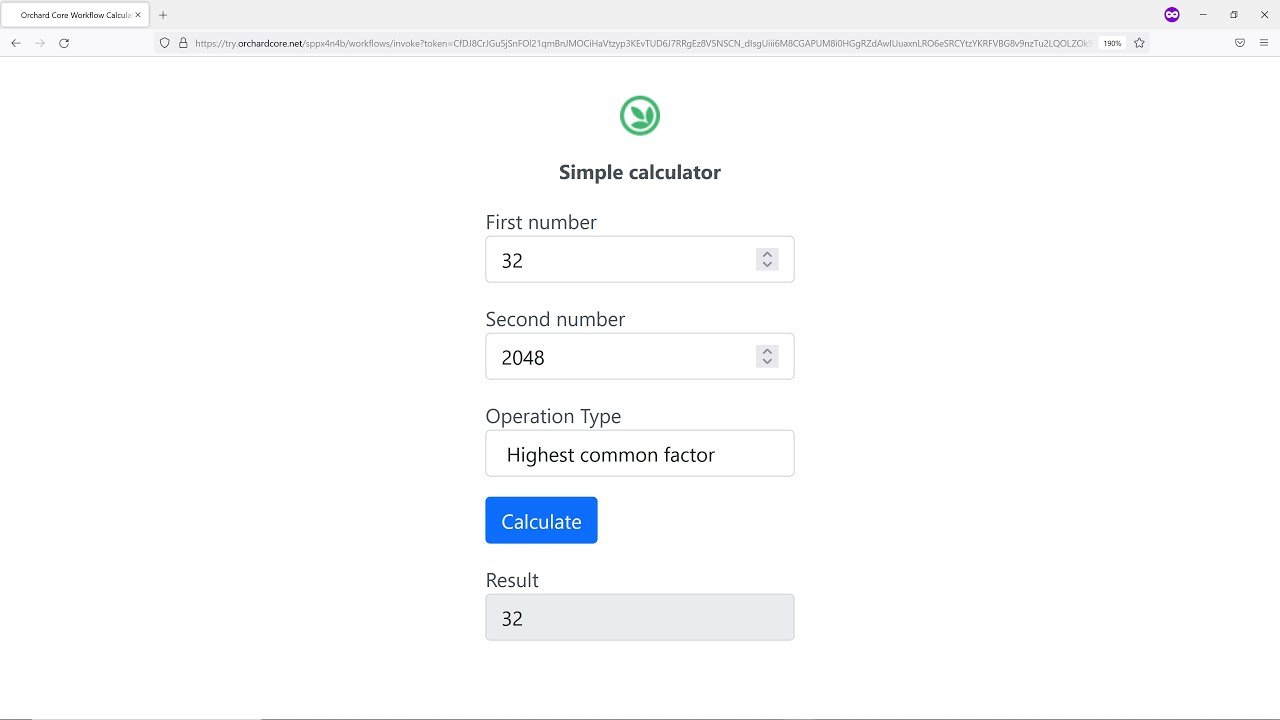The image size is (1280, 720).
Task: Click the blue Calculate button
Action: point(541,520)
